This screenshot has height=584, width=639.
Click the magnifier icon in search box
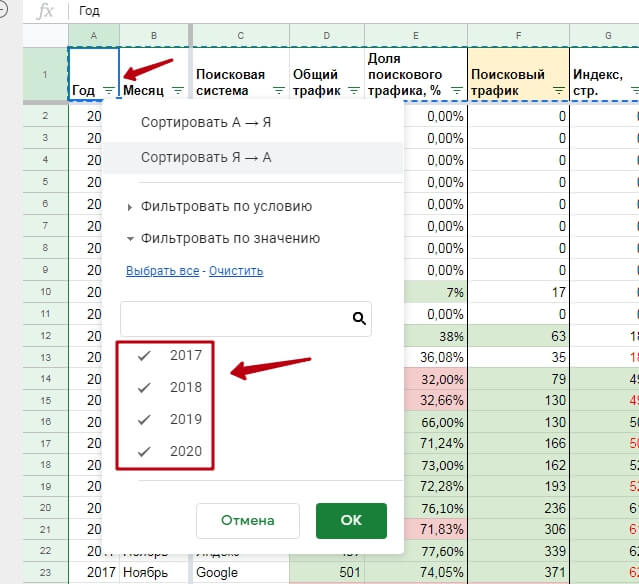click(x=359, y=318)
